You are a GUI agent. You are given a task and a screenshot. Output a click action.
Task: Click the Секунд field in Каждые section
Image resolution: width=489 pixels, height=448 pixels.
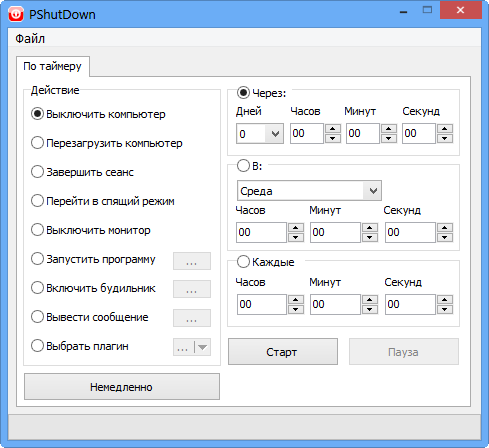click(410, 304)
